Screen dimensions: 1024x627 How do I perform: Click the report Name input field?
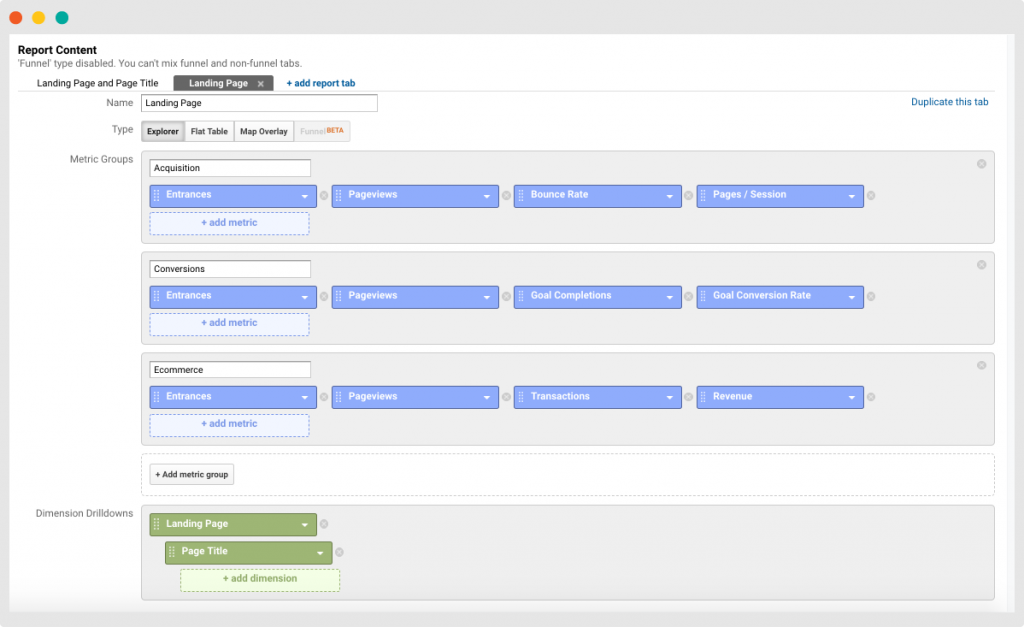coord(259,103)
